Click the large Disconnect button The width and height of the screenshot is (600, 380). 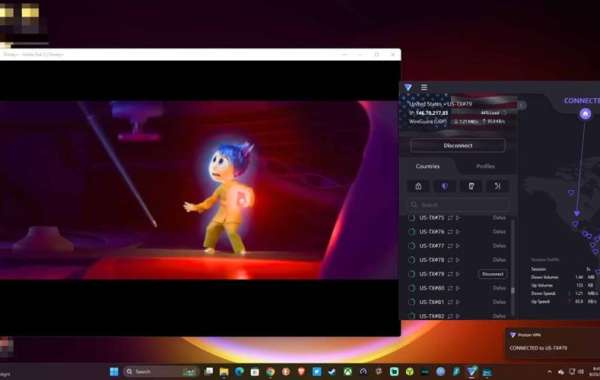[458, 146]
